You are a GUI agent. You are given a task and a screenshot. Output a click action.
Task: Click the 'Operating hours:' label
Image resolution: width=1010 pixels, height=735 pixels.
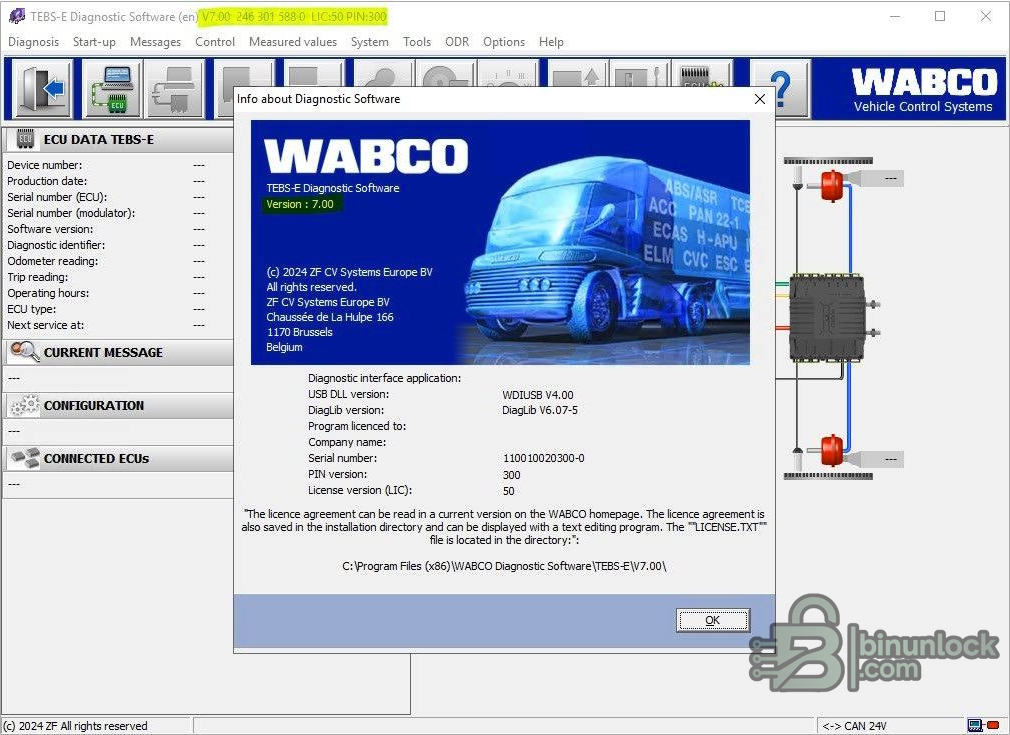(x=48, y=293)
